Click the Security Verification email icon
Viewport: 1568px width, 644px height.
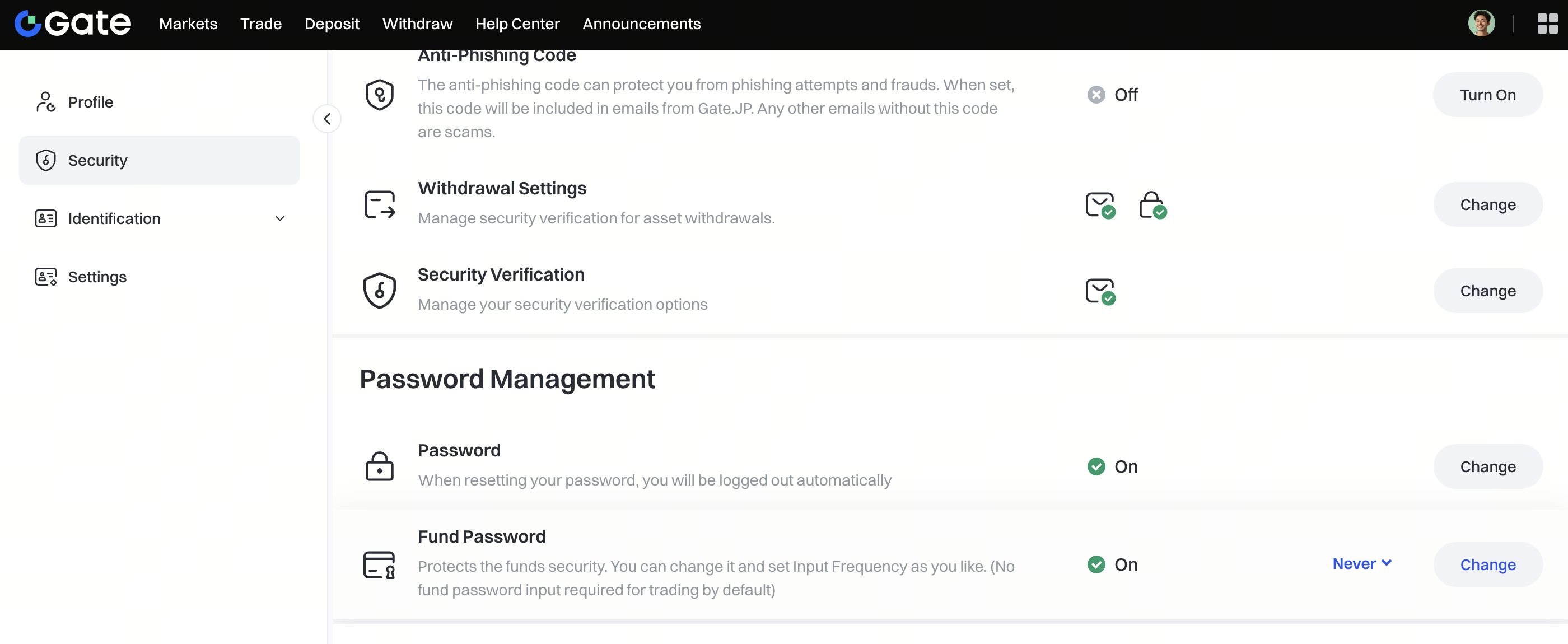click(1100, 292)
